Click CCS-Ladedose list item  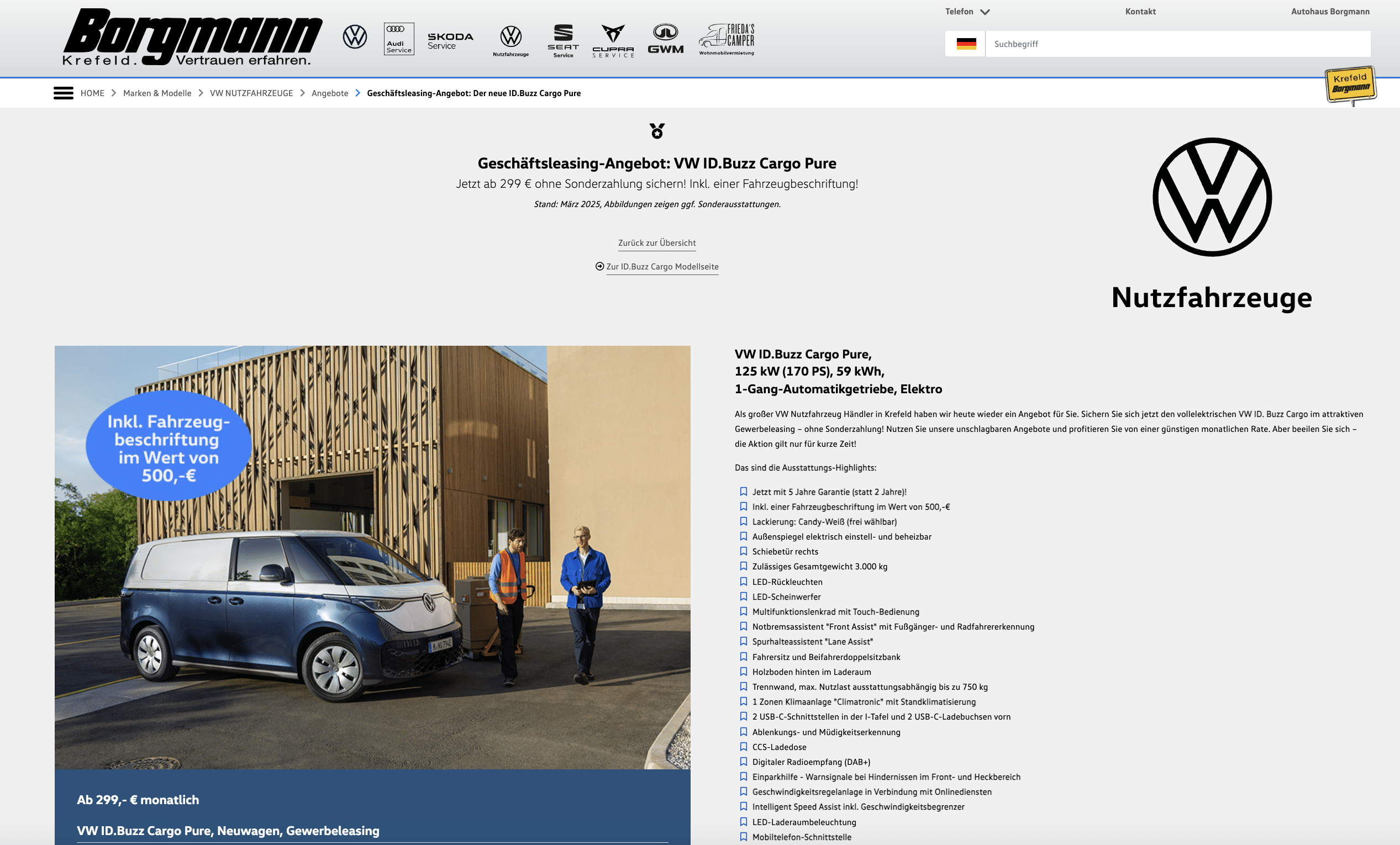779,747
